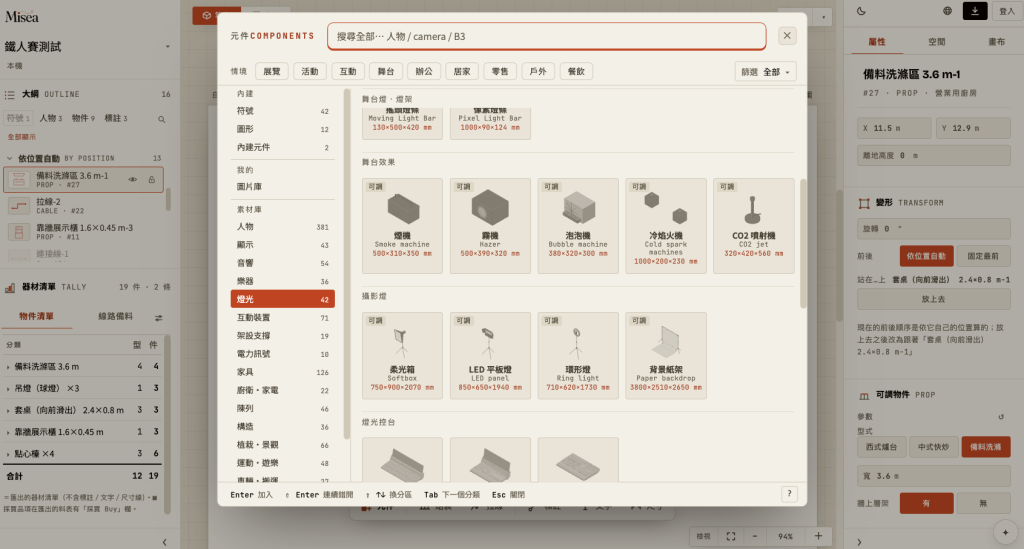The height and width of the screenshot is (549, 1024).
Task: Add the Ring light 環形燈 component
Action: point(577,355)
